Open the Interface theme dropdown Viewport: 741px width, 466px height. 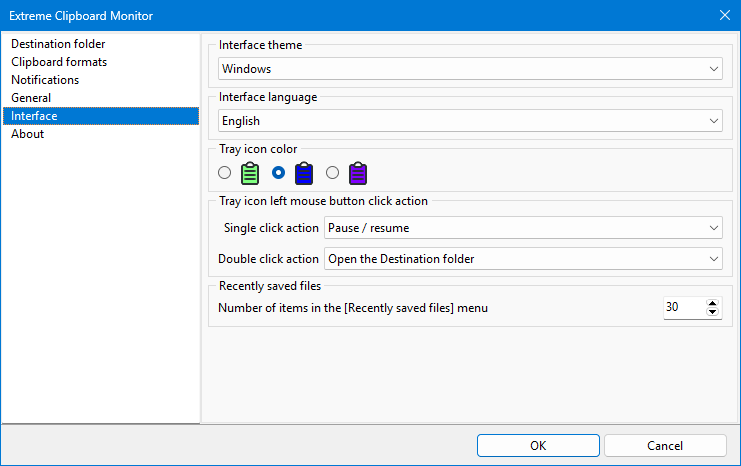(470, 69)
